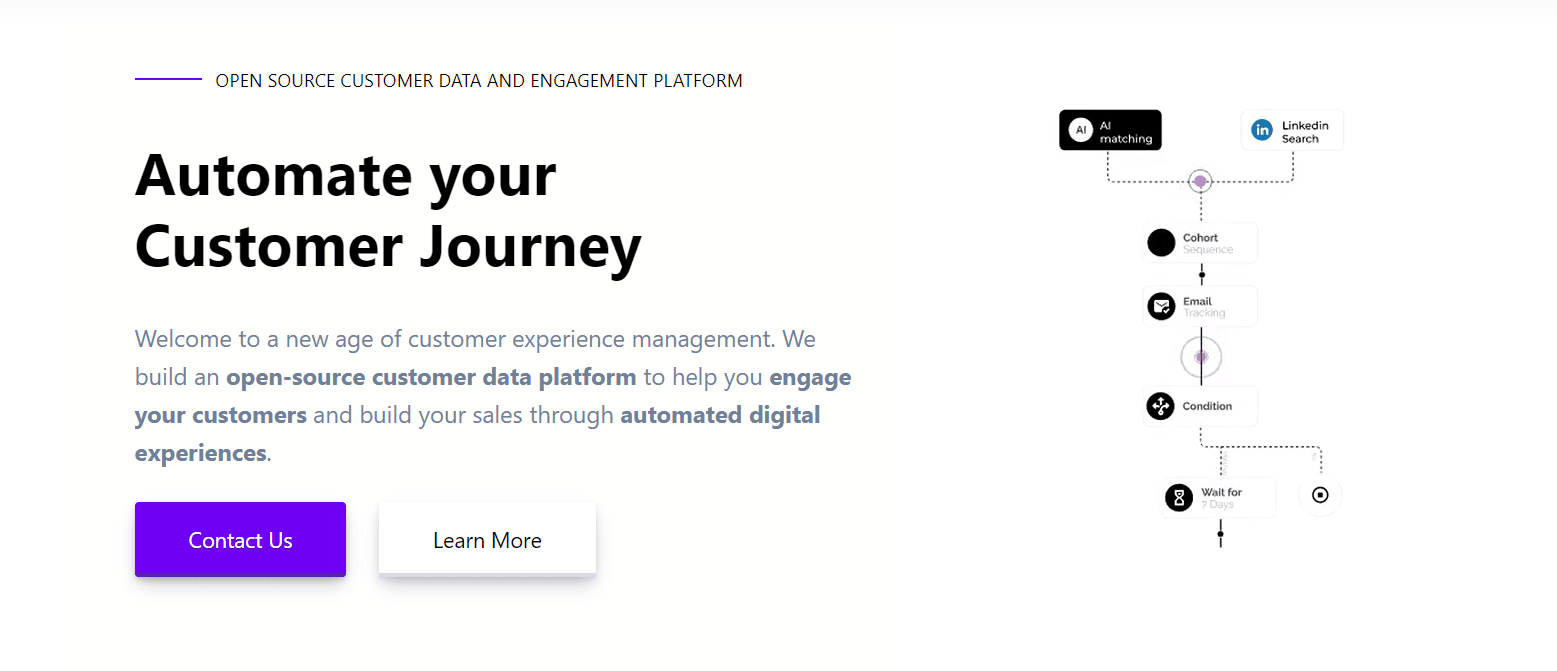Select the Condition node card
This screenshot has width=1557, height=671.
(x=1200, y=406)
